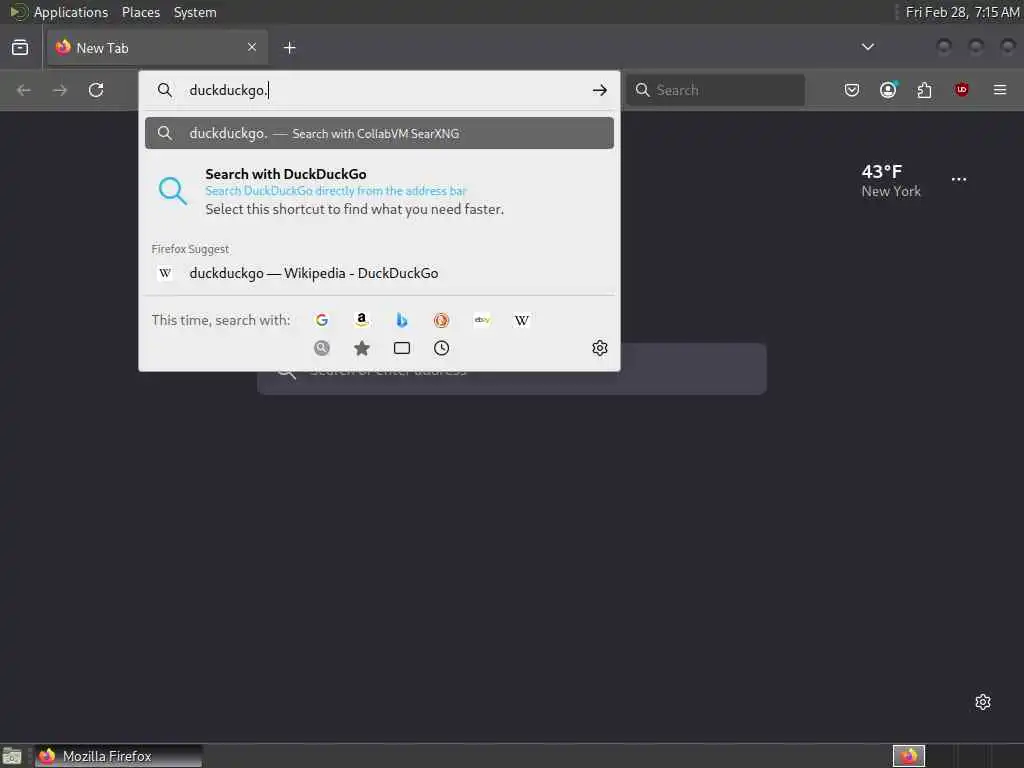Click the date and time clock in panel

point(962,12)
